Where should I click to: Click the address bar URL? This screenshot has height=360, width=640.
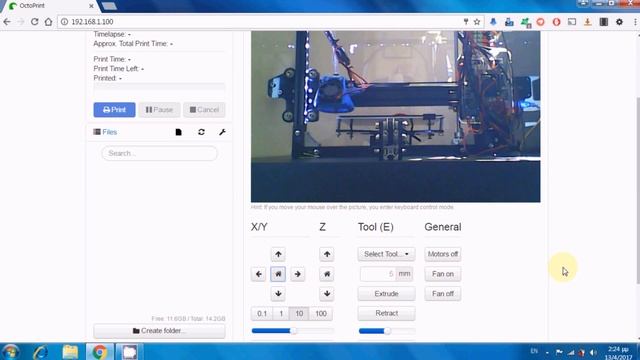coord(92,22)
